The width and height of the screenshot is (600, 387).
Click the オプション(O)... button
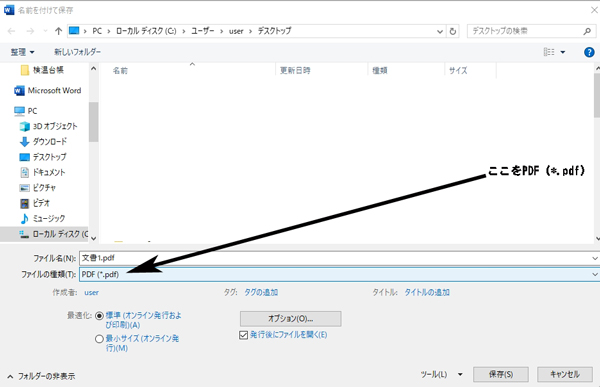pos(290,318)
